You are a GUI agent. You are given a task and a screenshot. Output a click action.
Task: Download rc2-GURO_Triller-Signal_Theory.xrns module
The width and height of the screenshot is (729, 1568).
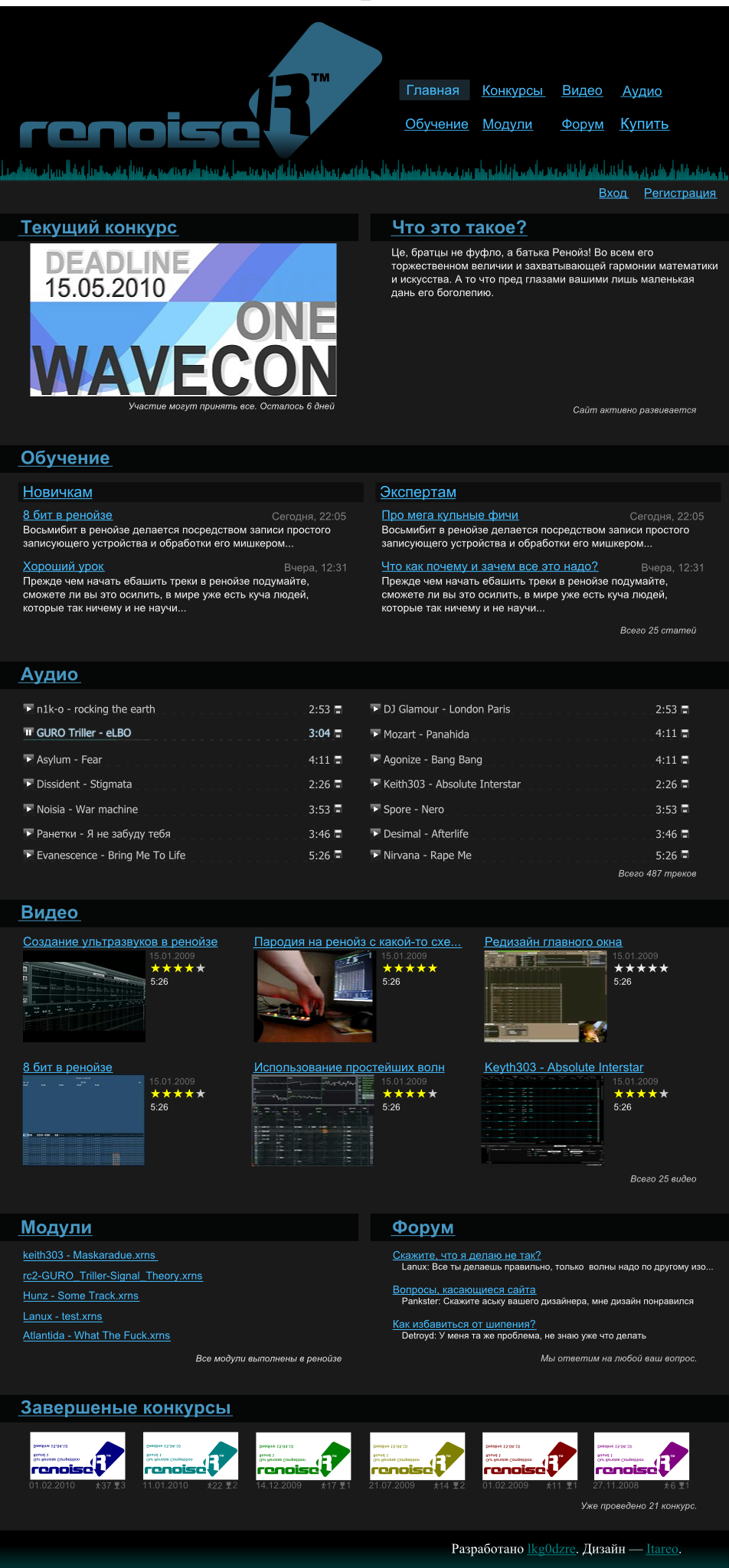(x=113, y=1276)
